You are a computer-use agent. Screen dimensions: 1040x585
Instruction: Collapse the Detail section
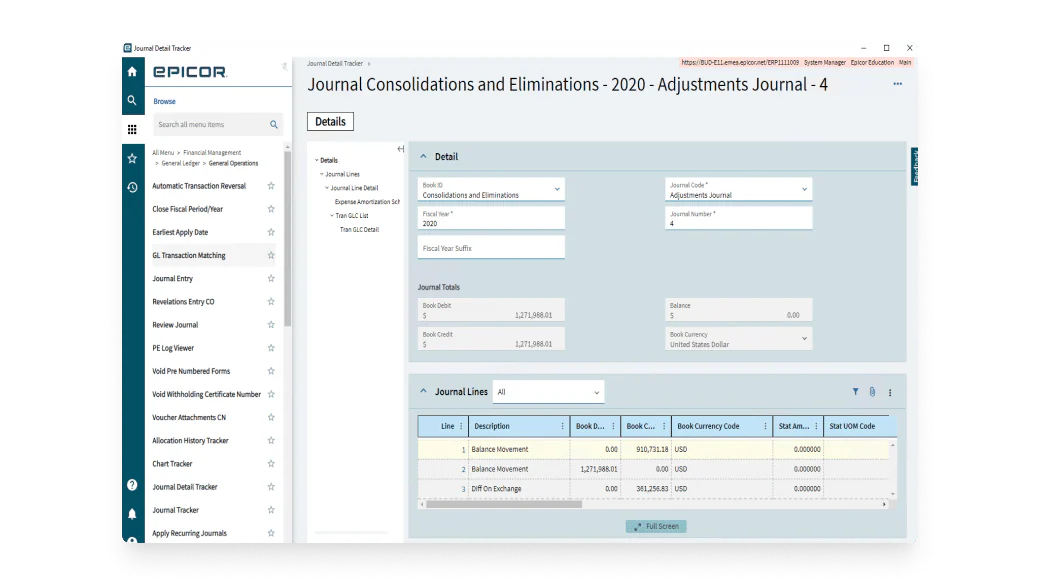tap(423, 157)
